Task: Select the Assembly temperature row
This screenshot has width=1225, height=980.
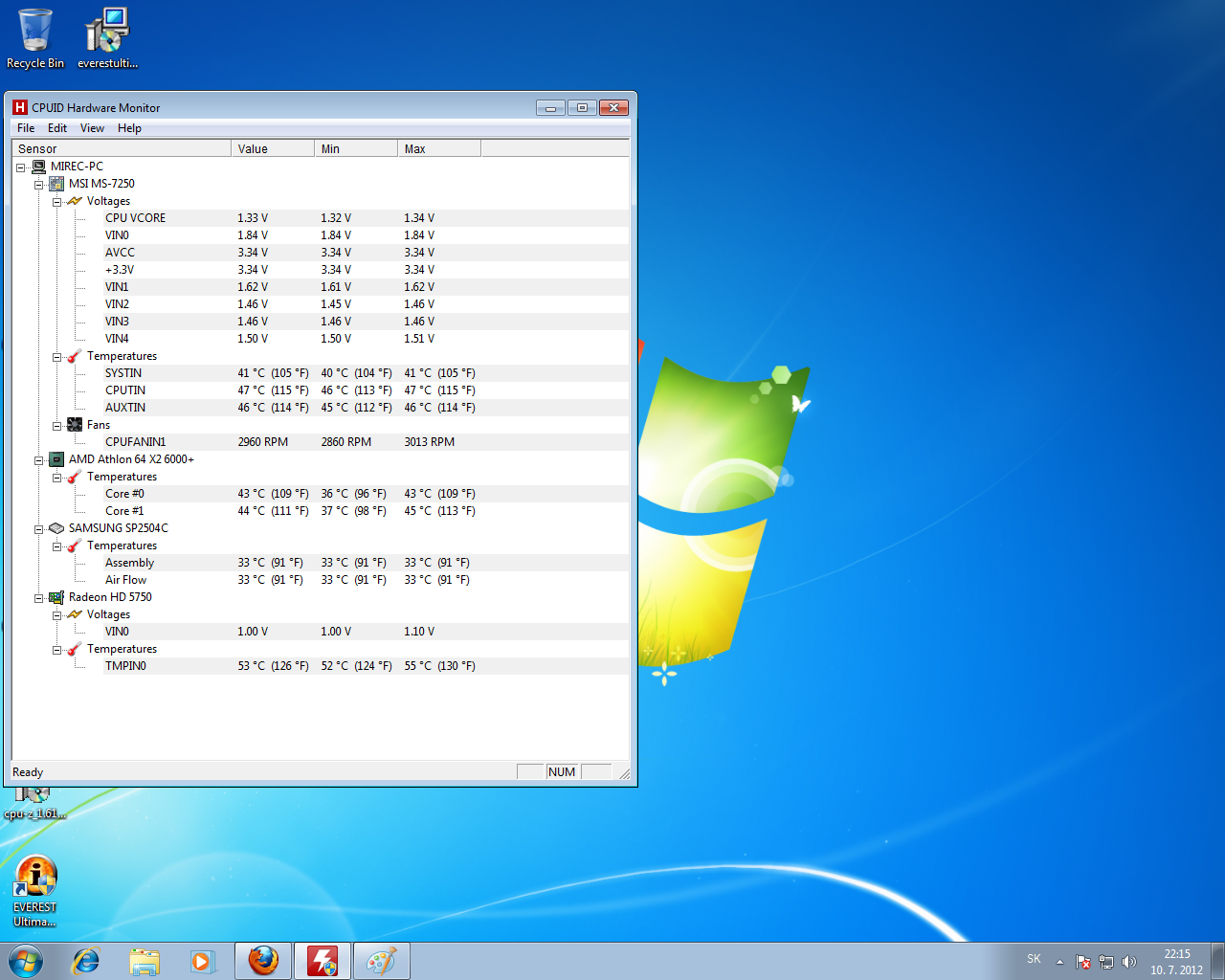Action: click(367, 563)
